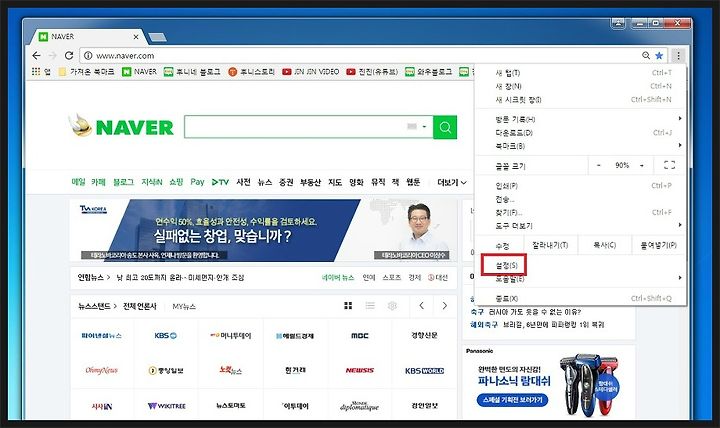The width and height of the screenshot is (720, 428).
Task: Open the KBS newsstand logo
Action: pos(166,336)
